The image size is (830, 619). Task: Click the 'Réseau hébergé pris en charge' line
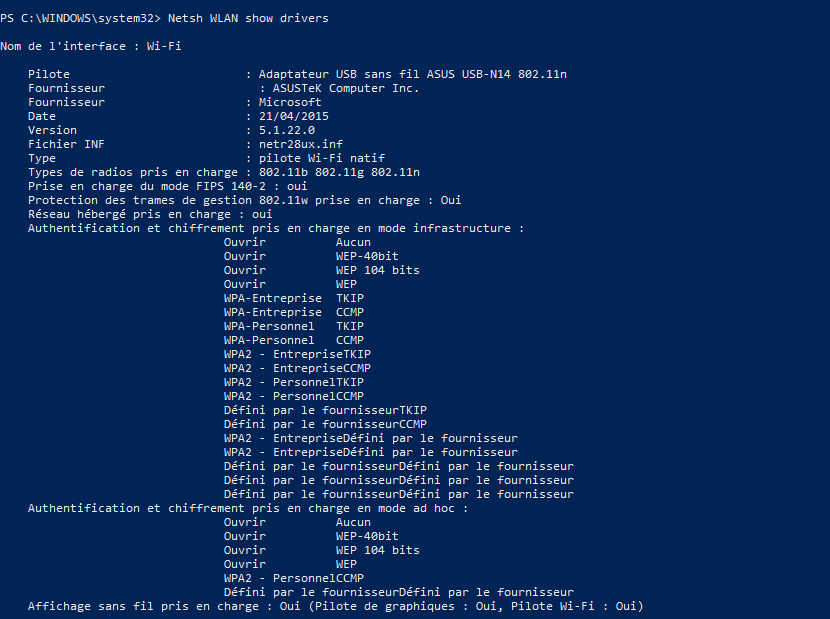150,214
